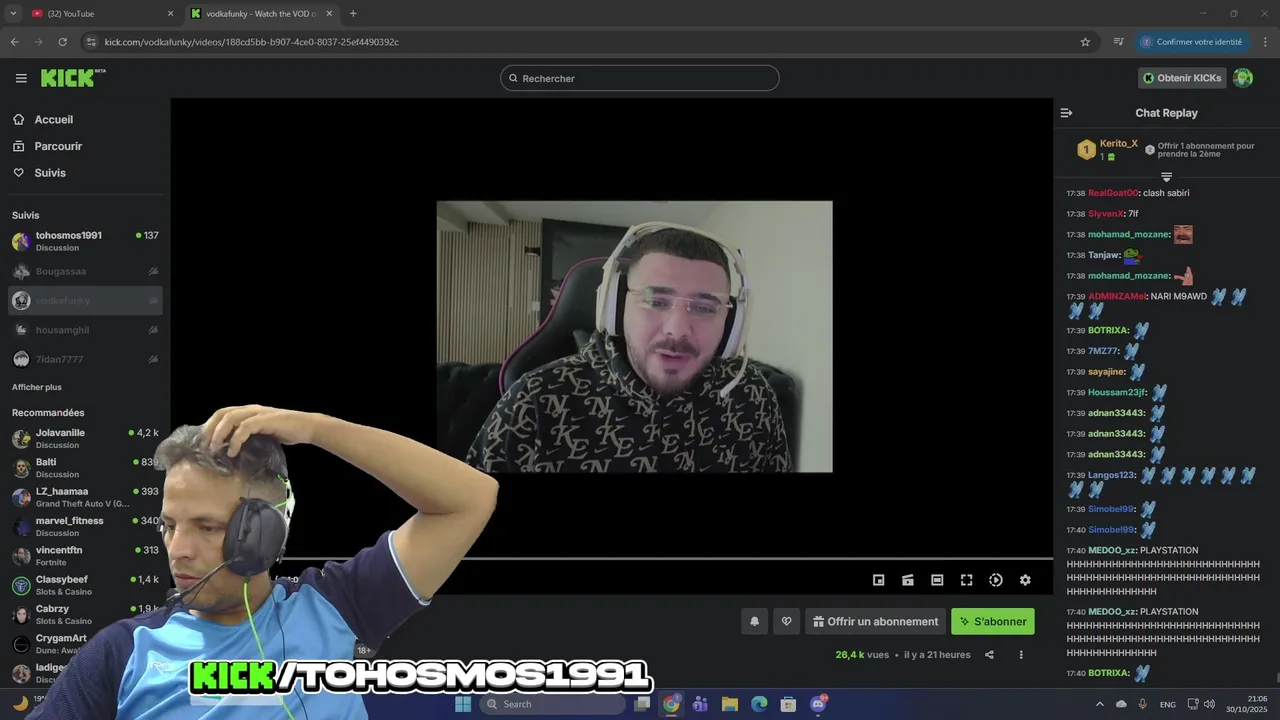
Task: Open Bougassaa followed channel
Action: tap(85, 271)
